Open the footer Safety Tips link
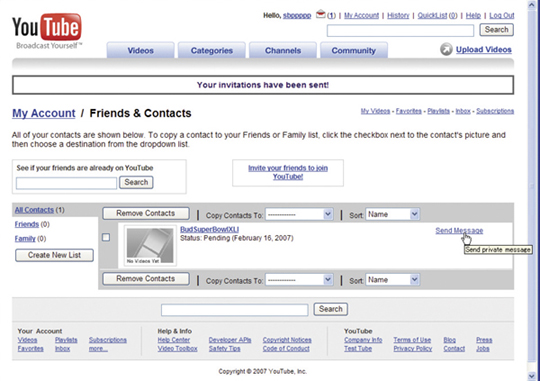 click(224, 349)
